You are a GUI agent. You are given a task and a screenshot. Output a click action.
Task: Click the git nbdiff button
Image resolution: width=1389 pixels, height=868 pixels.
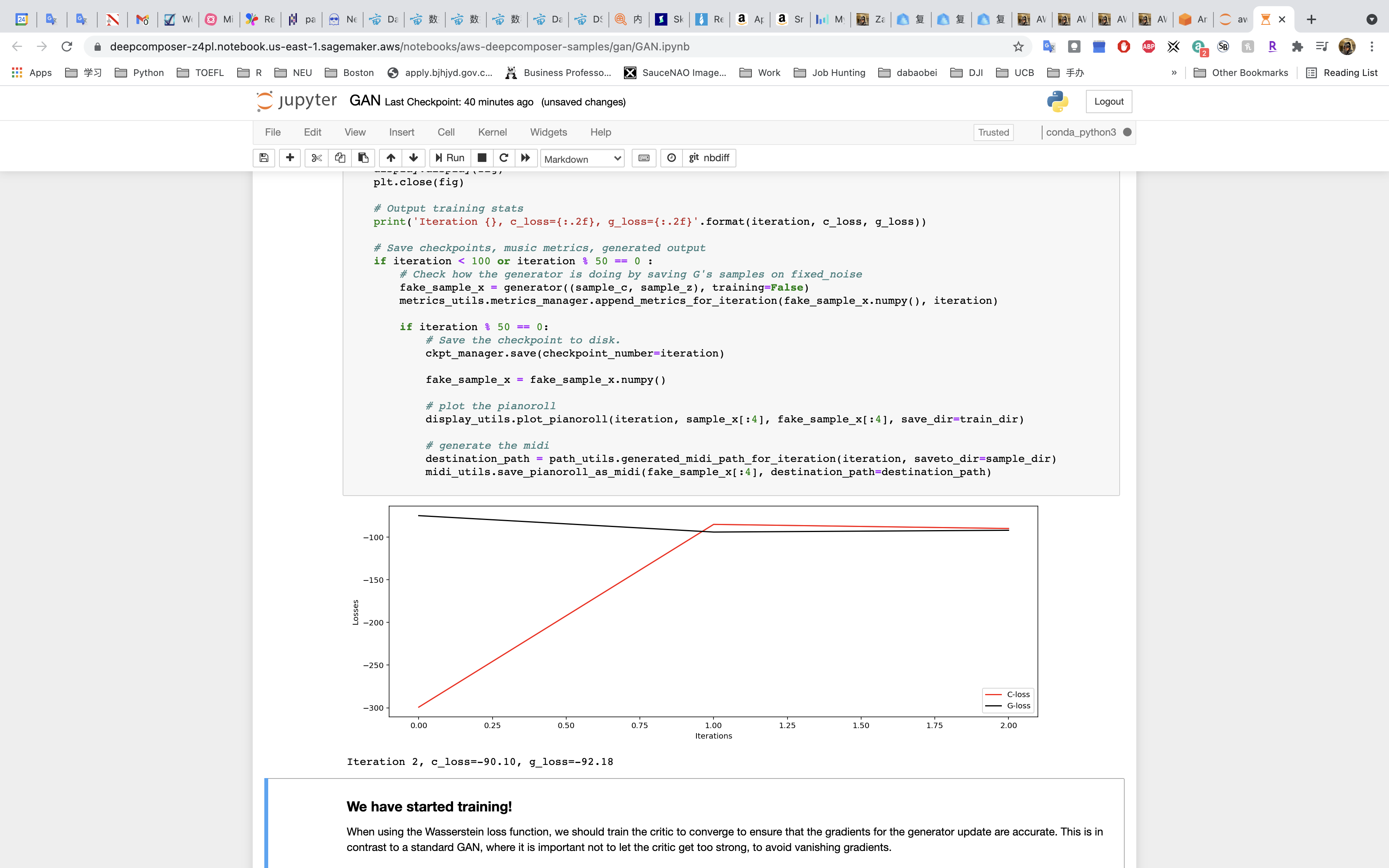[x=709, y=158]
